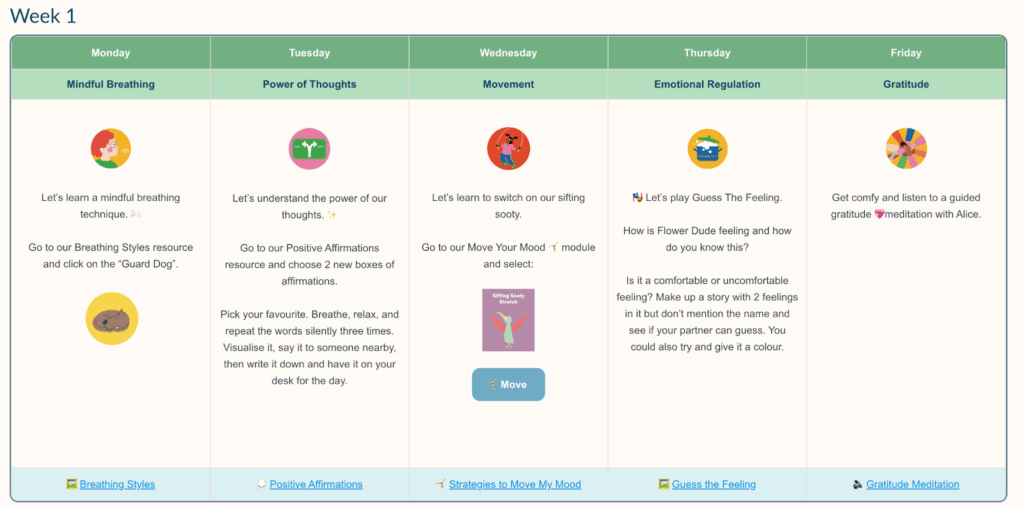Select the Friday column header

point(906,53)
